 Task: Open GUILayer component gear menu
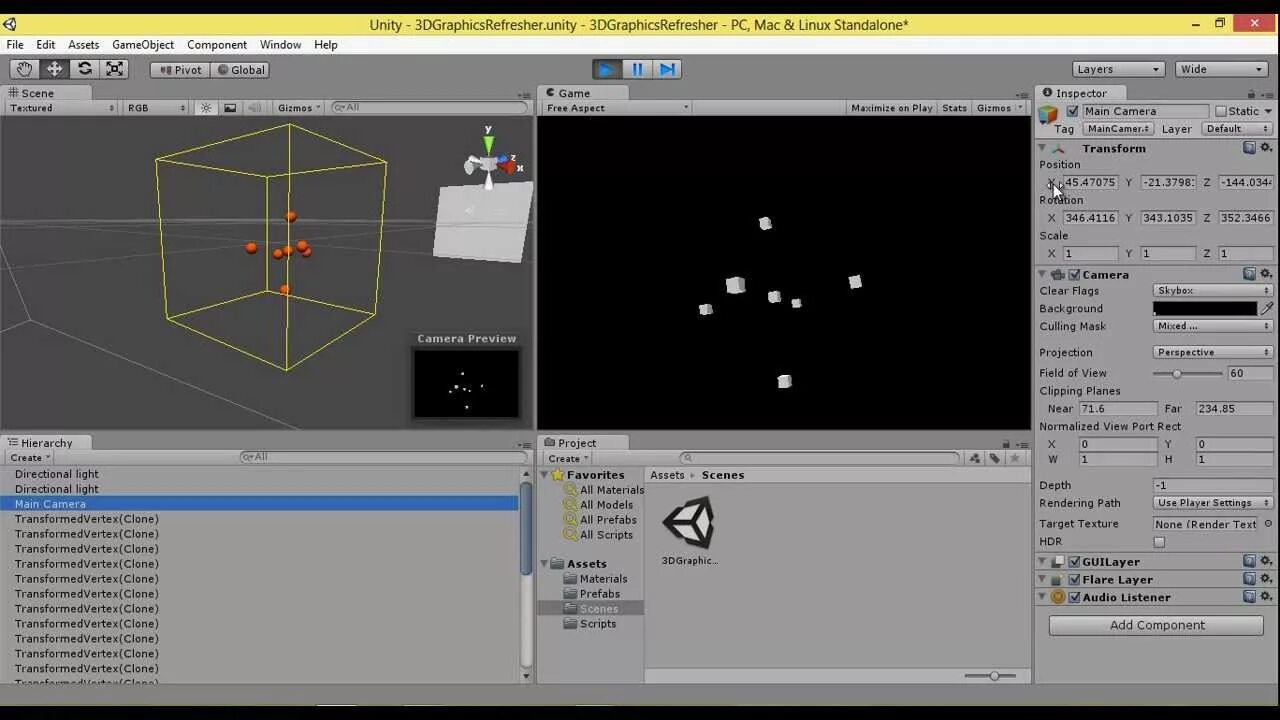tap(1265, 562)
